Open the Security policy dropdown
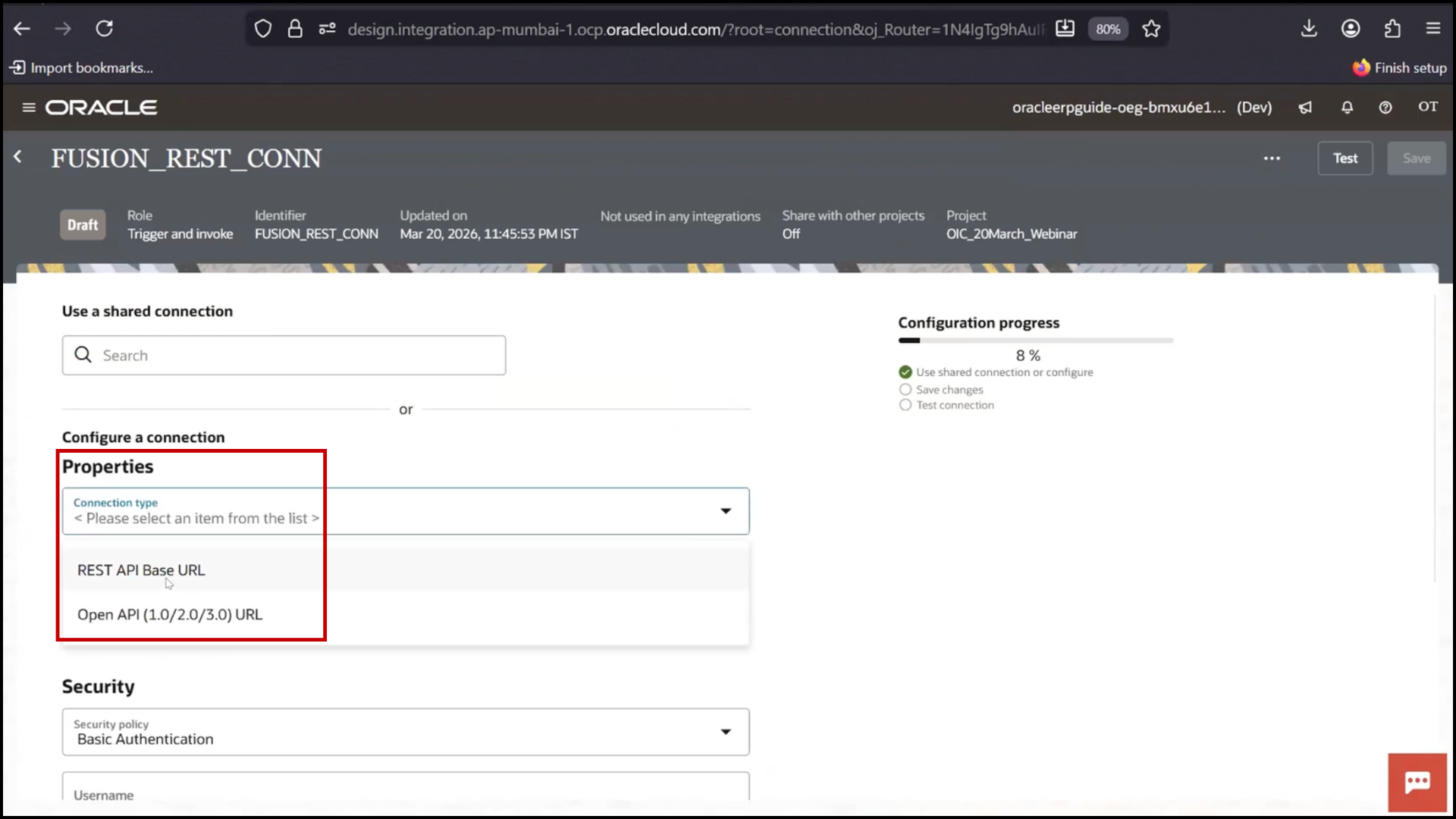Image resolution: width=1456 pixels, height=819 pixels. point(406,732)
